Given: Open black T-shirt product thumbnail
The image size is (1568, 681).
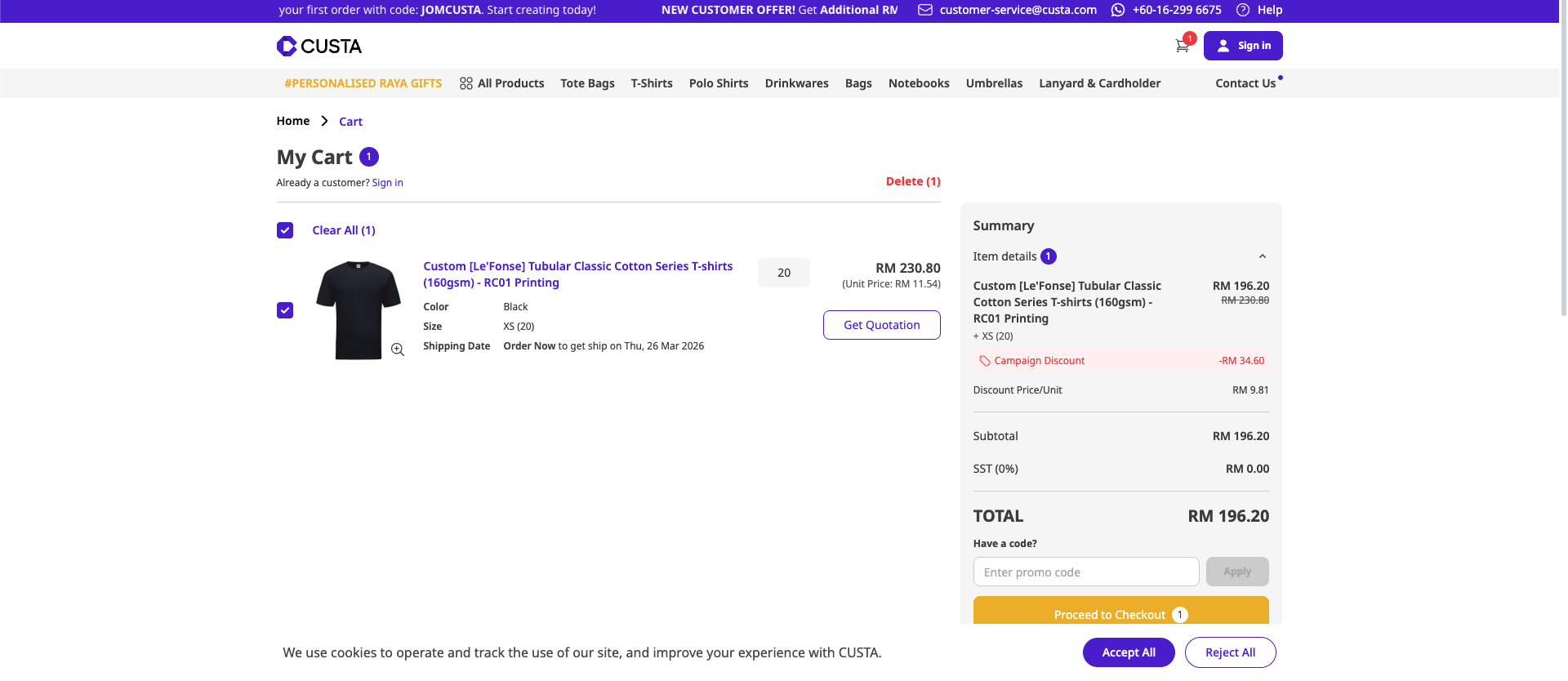Looking at the screenshot, I should pyautogui.click(x=359, y=310).
